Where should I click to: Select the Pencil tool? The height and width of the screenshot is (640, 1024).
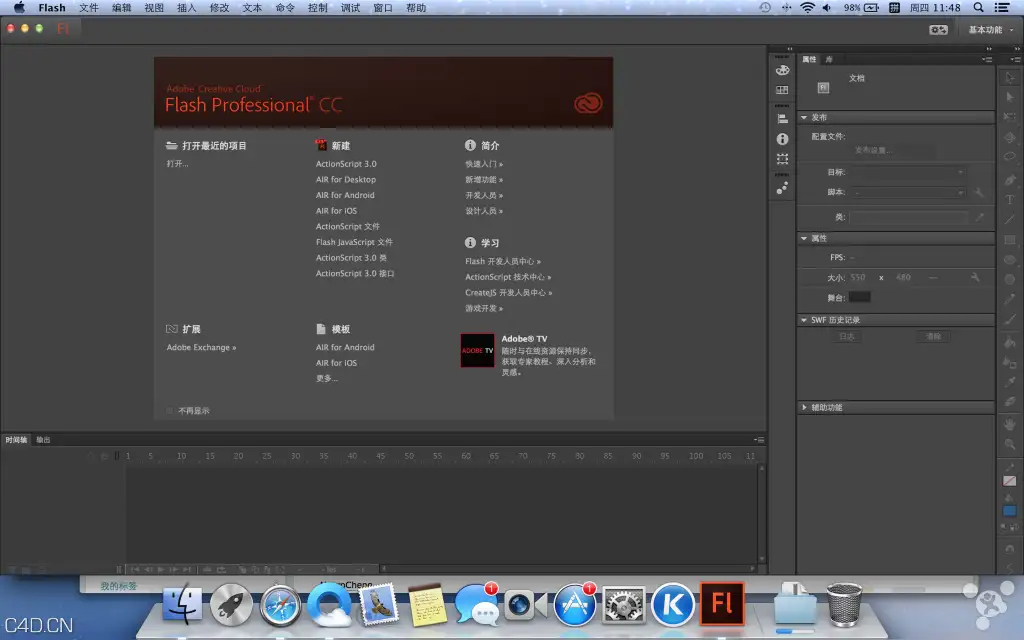(x=1010, y=300)
